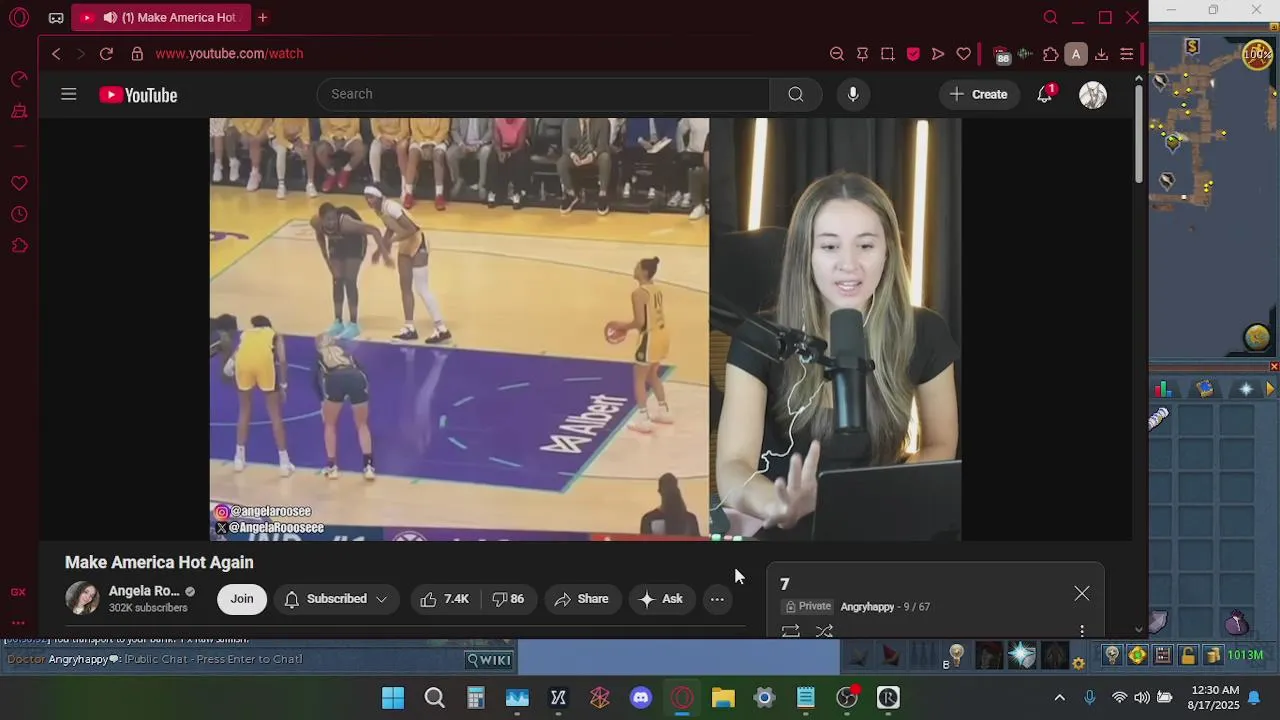1280x720 pixels.
Task: Open sidebar extensions puzzle icon
Action: [19, 245]
